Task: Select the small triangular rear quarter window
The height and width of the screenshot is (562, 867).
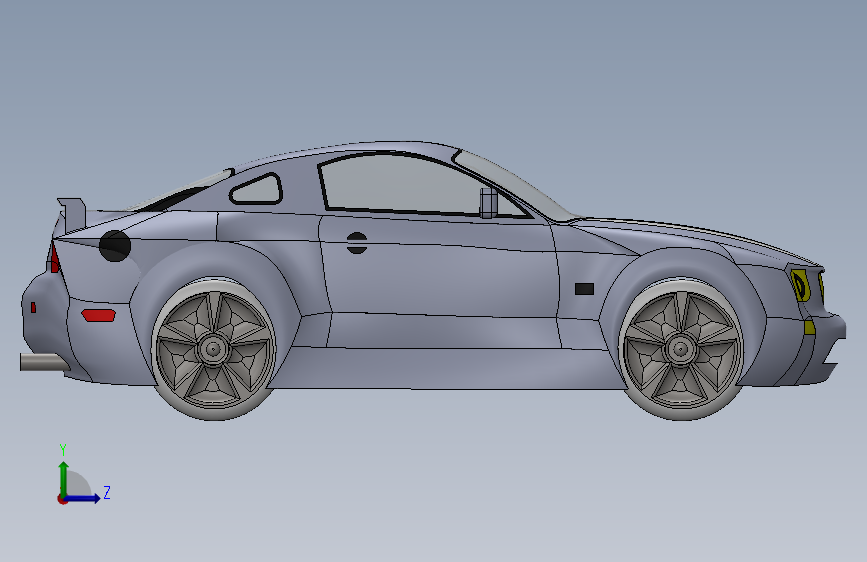Action: 256,190
